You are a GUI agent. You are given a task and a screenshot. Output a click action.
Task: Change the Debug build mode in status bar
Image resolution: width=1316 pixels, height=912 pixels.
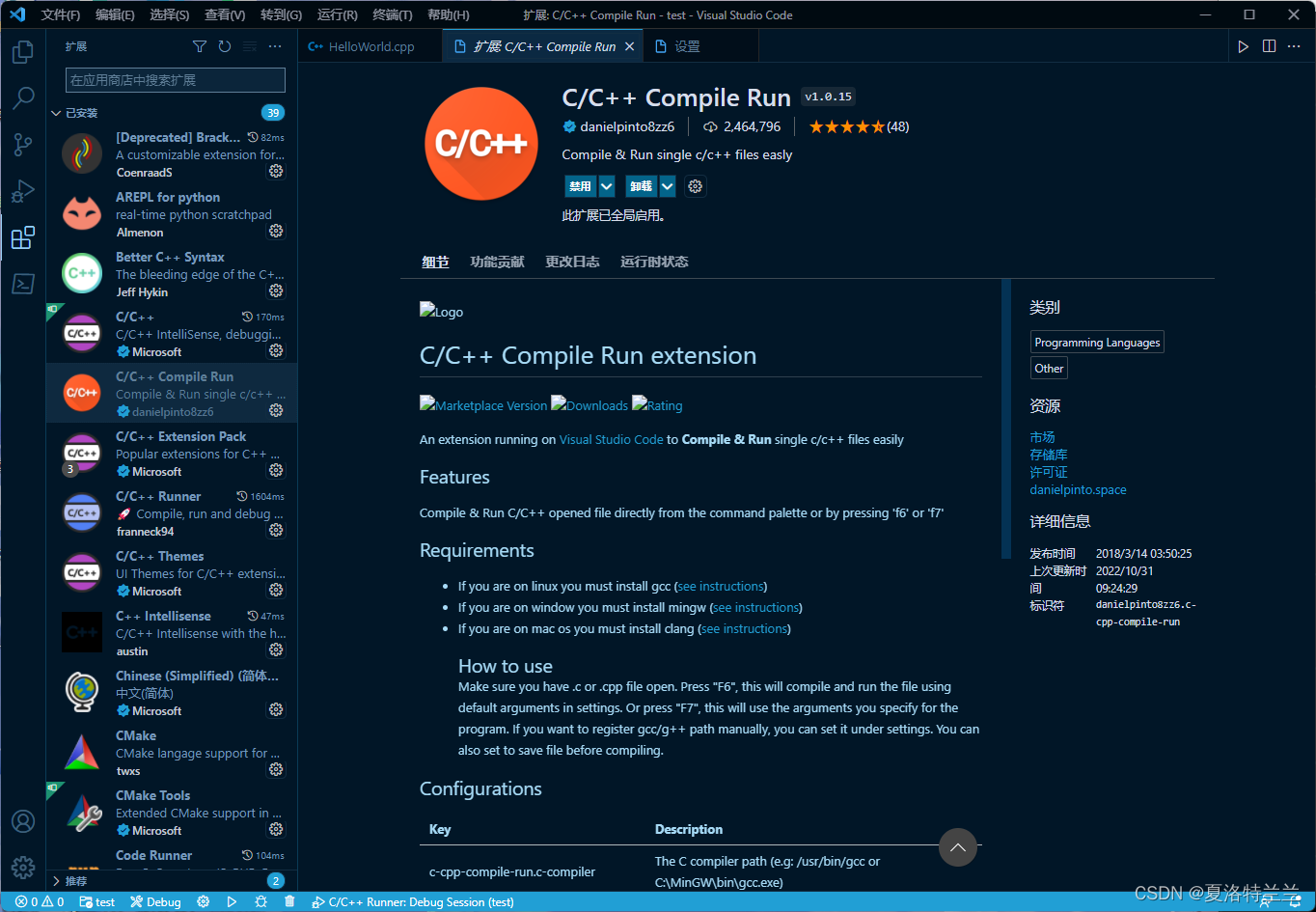pyautogui.click(x=155, y=901)
